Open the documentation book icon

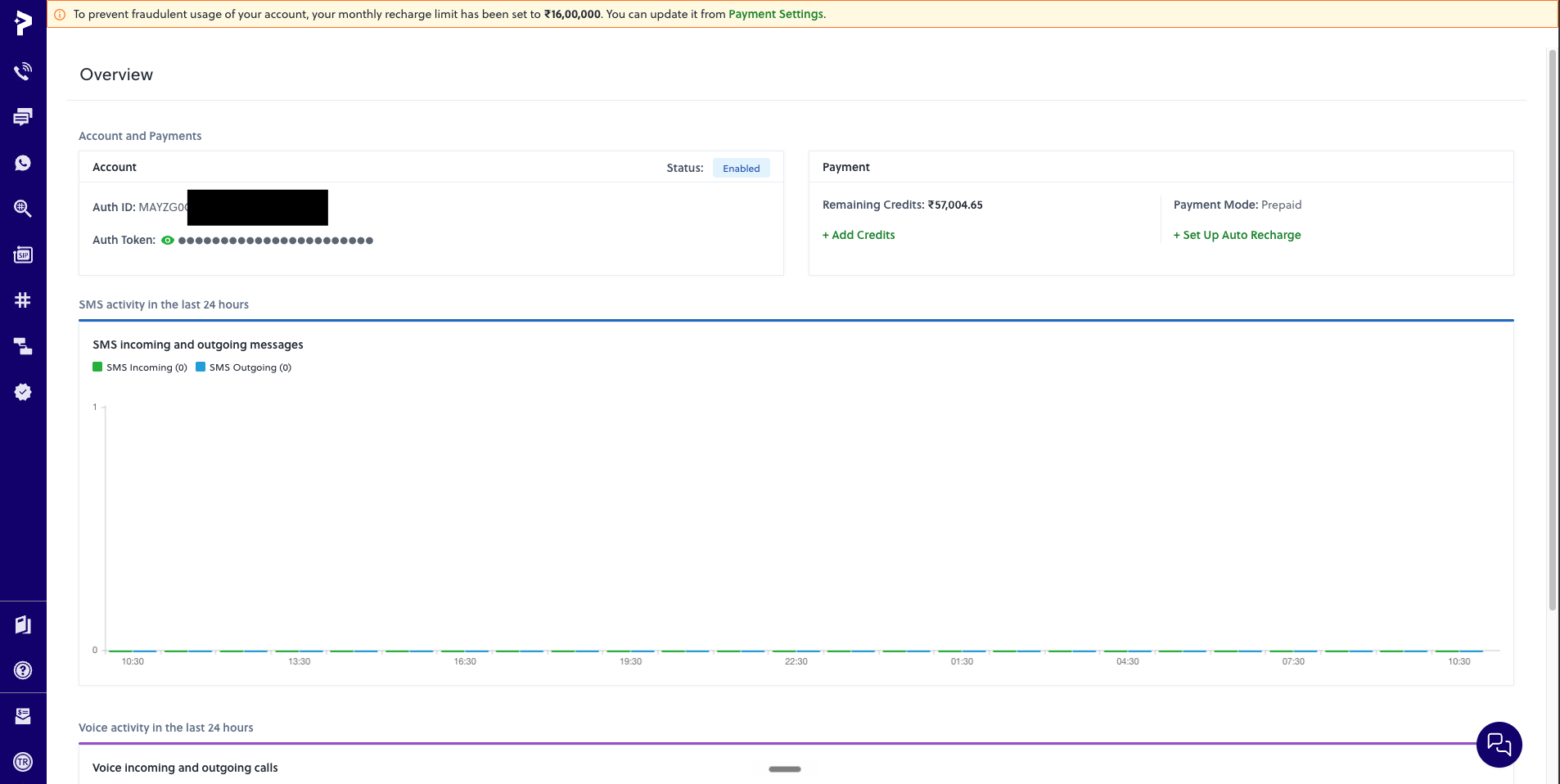[23, 625]
